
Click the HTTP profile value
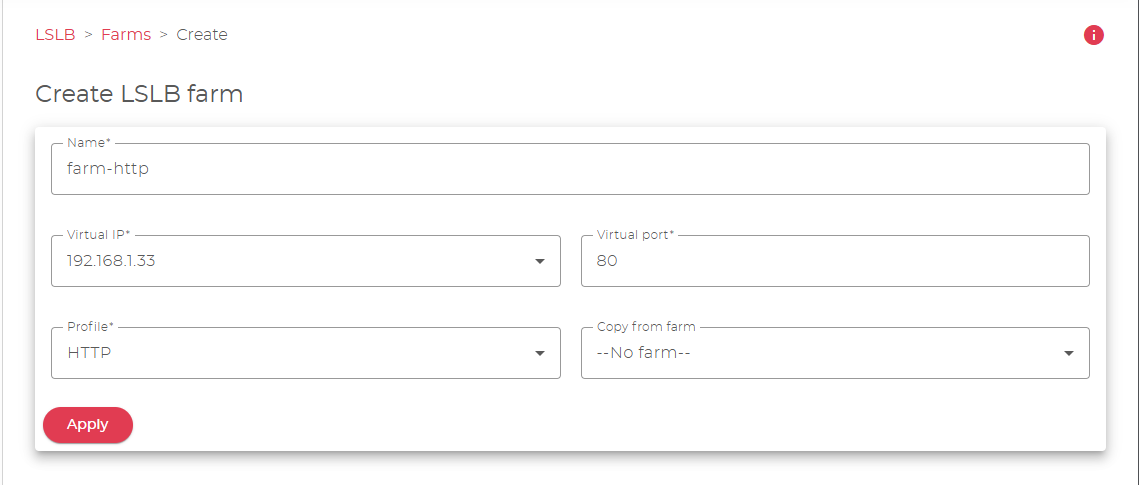tap(89, 353)
